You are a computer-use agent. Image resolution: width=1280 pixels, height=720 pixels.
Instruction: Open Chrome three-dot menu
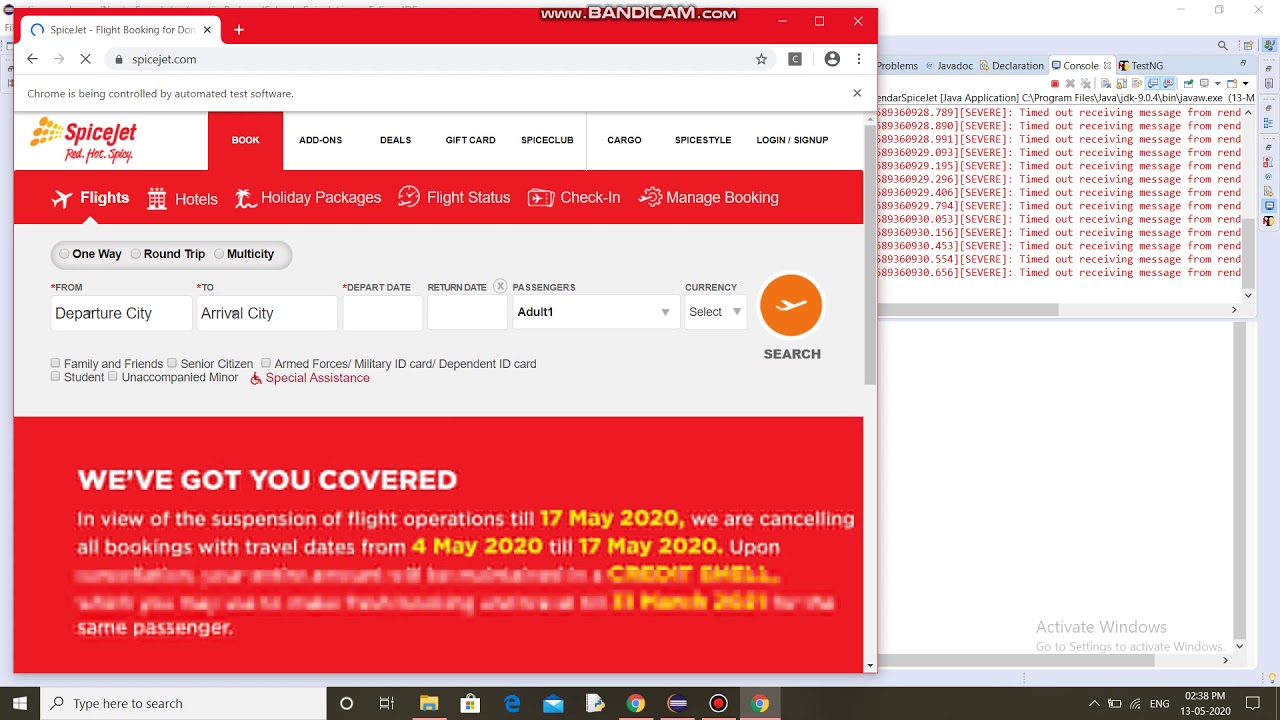pos(858,59)
